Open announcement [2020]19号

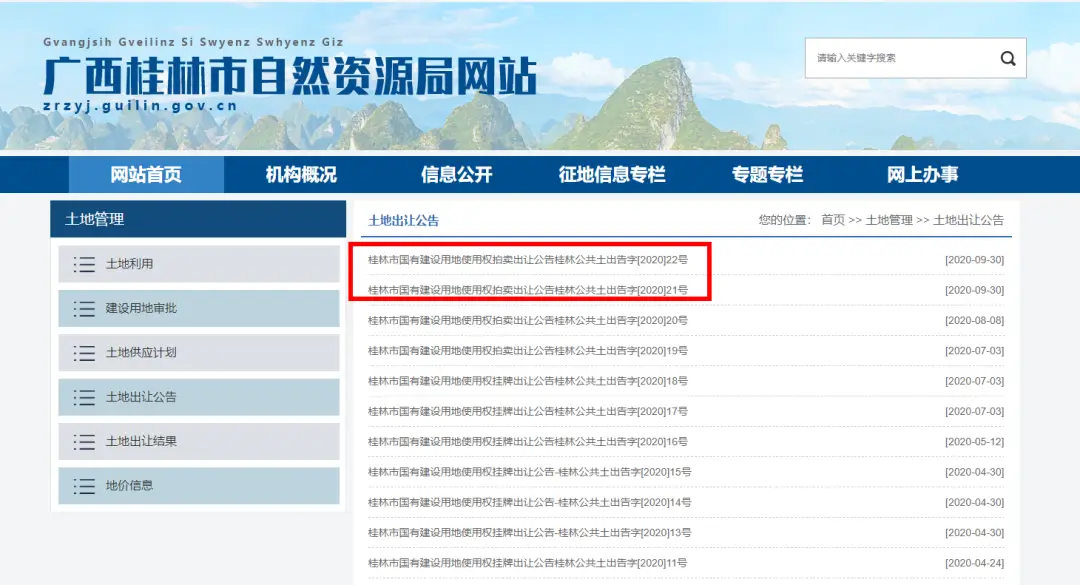[528, 351]
